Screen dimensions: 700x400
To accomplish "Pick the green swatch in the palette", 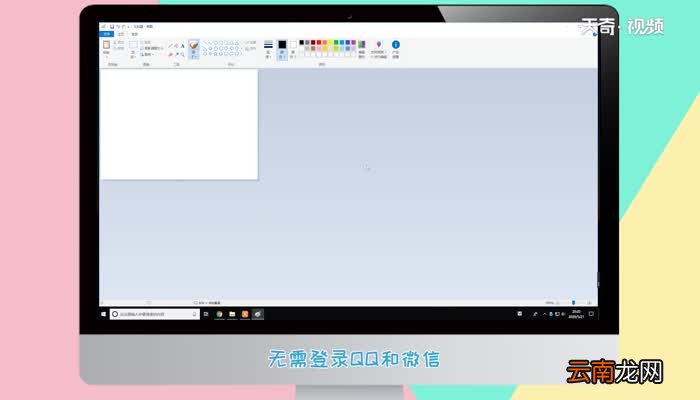I will pos(336,42).
